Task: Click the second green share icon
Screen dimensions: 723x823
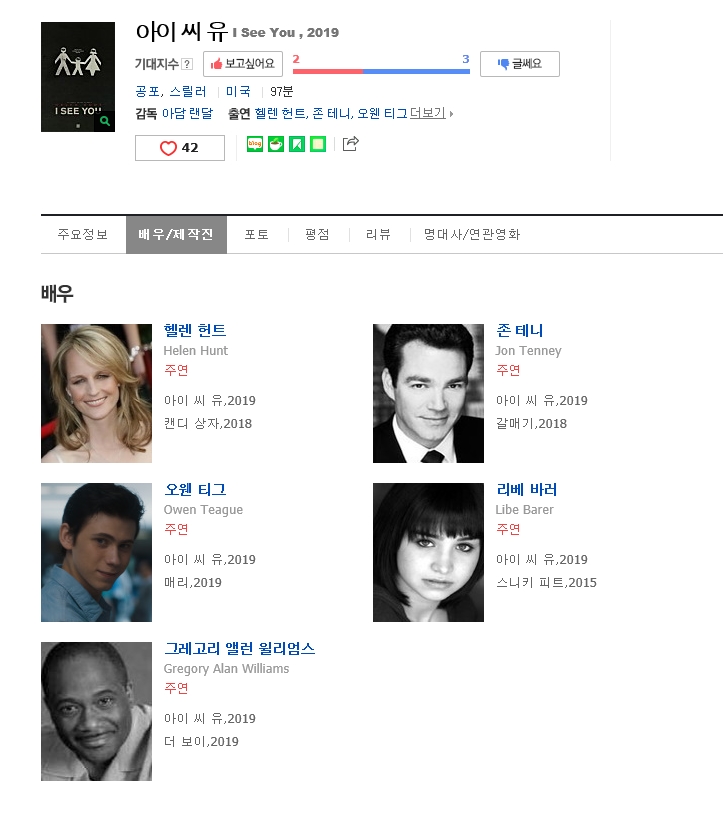Action: (x=275, y=145)
